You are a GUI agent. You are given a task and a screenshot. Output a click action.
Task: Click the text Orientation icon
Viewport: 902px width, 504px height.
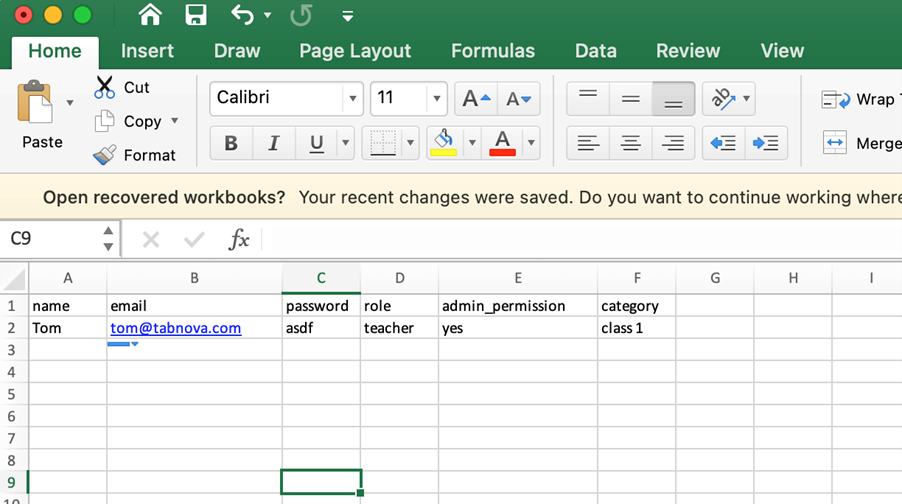tap(723, 99)
